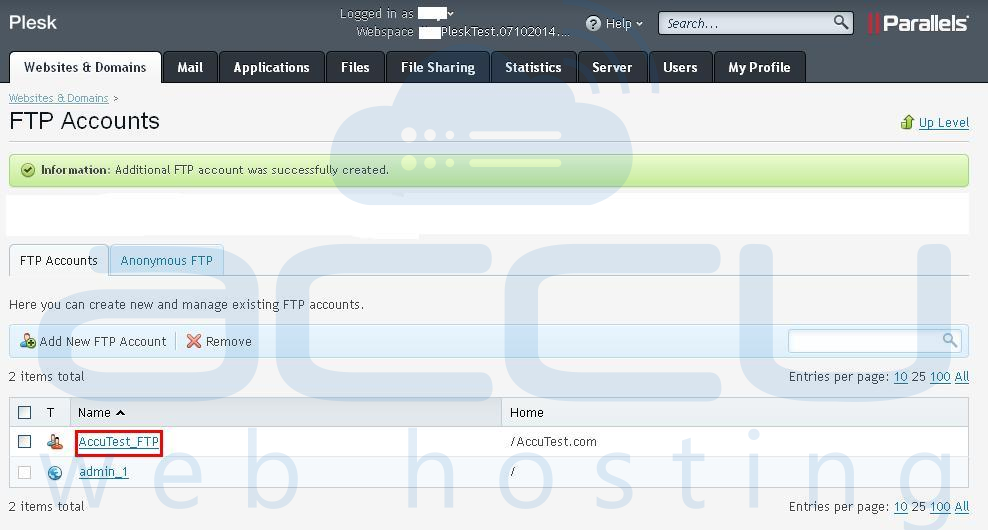Select the FTP Accounts sub-tab

point(59,260)
